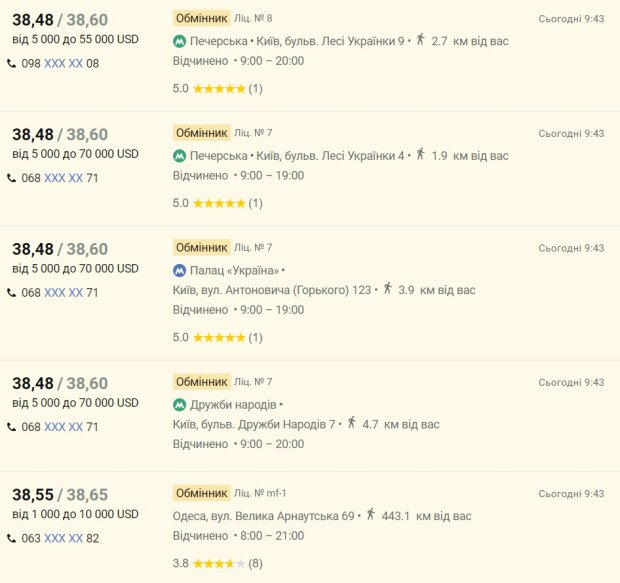Click the walking icon beside 2.7 км distance
This screenshot has height=583, width=620.
pos(420,40)
